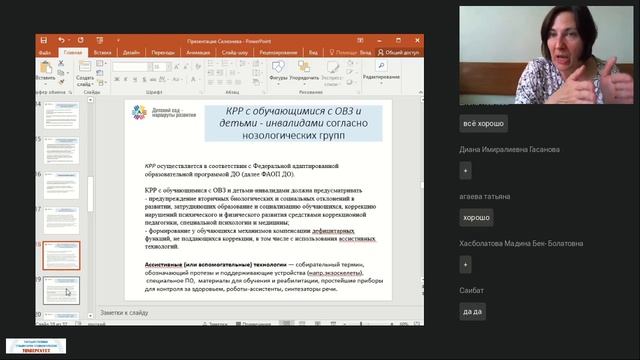Click the decrease font size icon
This screenshot has height=360, width=640.
point(187,67)
